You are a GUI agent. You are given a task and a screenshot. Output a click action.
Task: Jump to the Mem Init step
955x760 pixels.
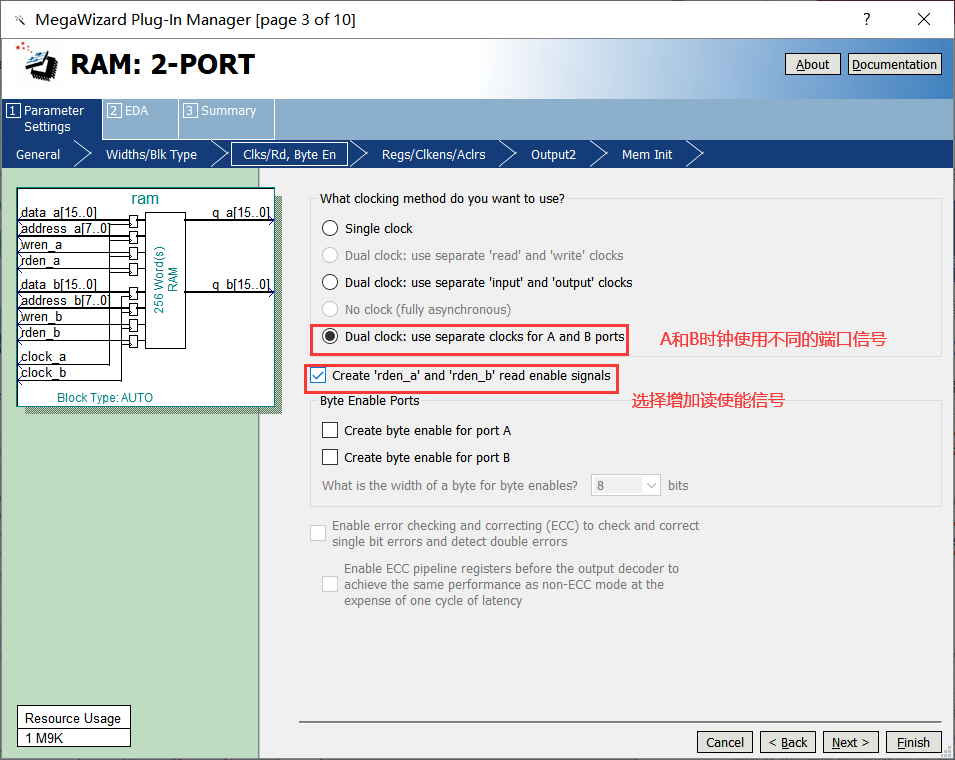click(647, 154)
